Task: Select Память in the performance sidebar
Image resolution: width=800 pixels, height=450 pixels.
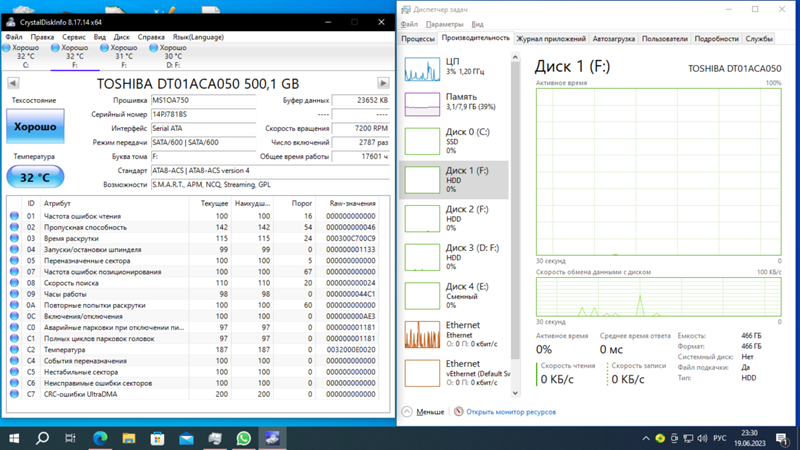Action: pyautogui.click(x=455, y=102)
